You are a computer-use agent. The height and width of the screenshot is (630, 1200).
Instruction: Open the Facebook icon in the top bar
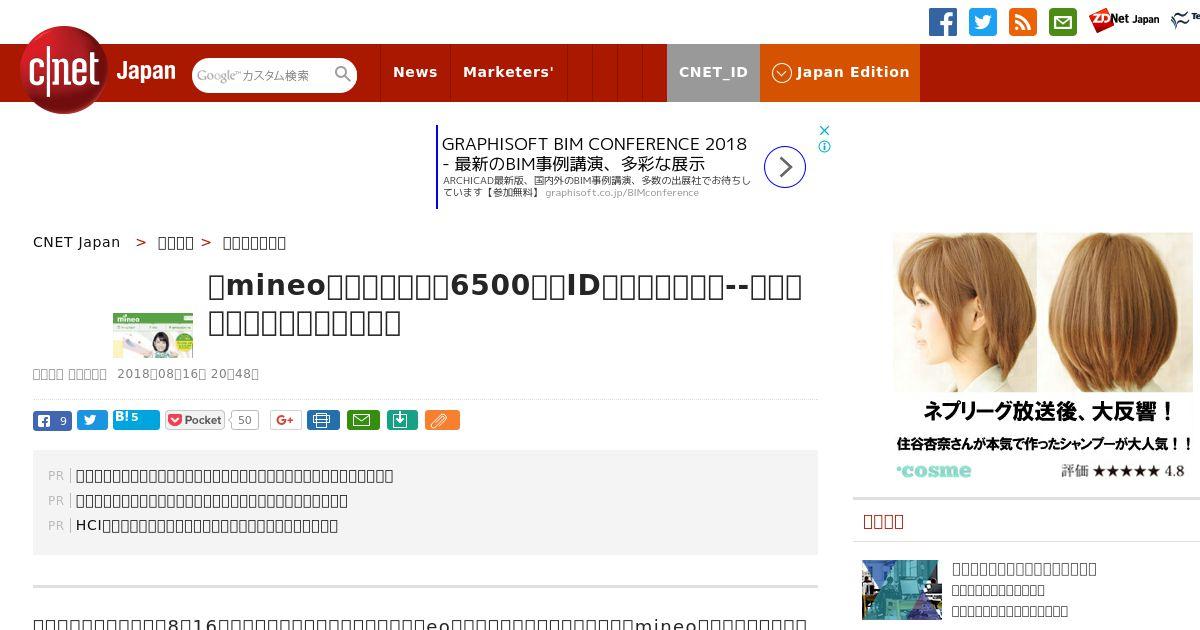[x=943, y=22]
